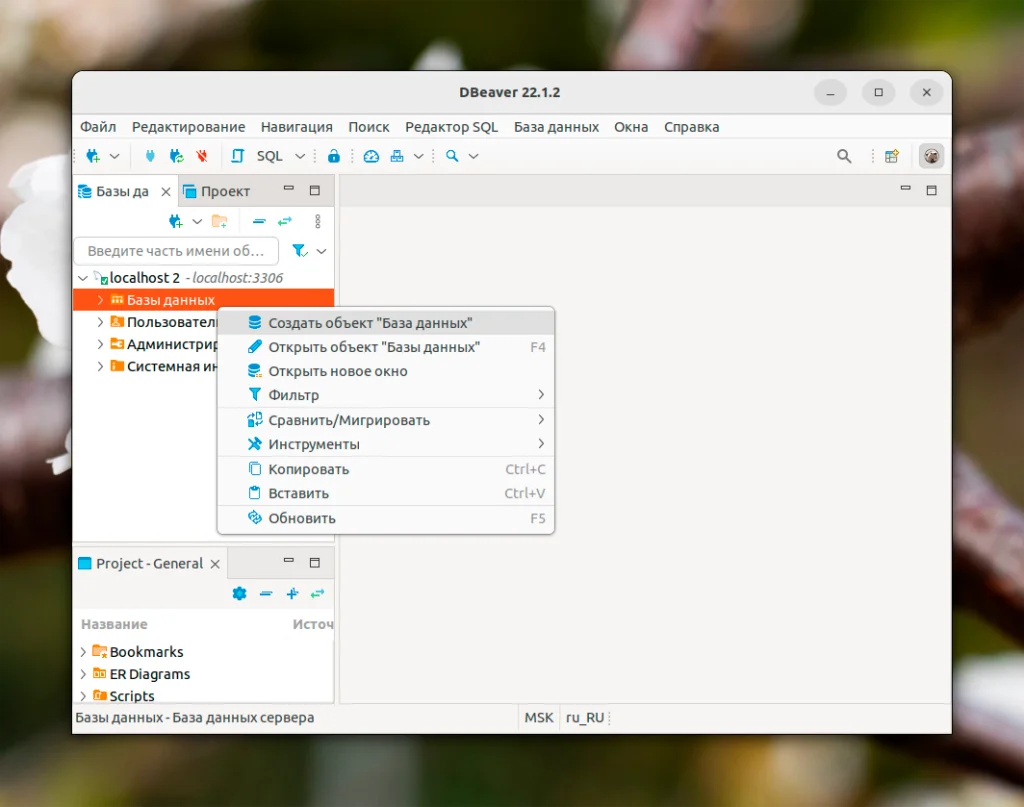Create a new database connection
Viewport: 1024px width, 807px height.
[x=95, y=155]
